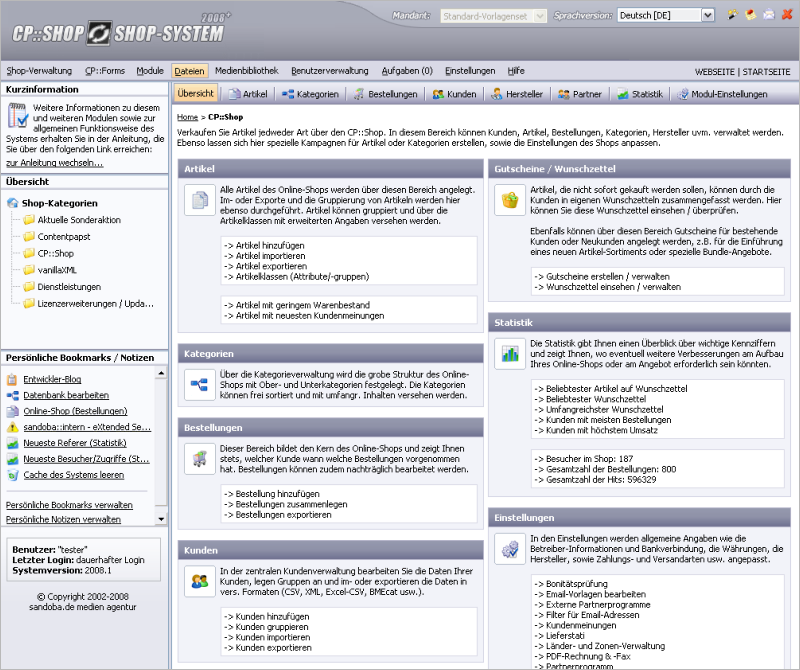800x670 pixels.
Task: Open the CP::Forms menu
Action: tap(105, 71)
